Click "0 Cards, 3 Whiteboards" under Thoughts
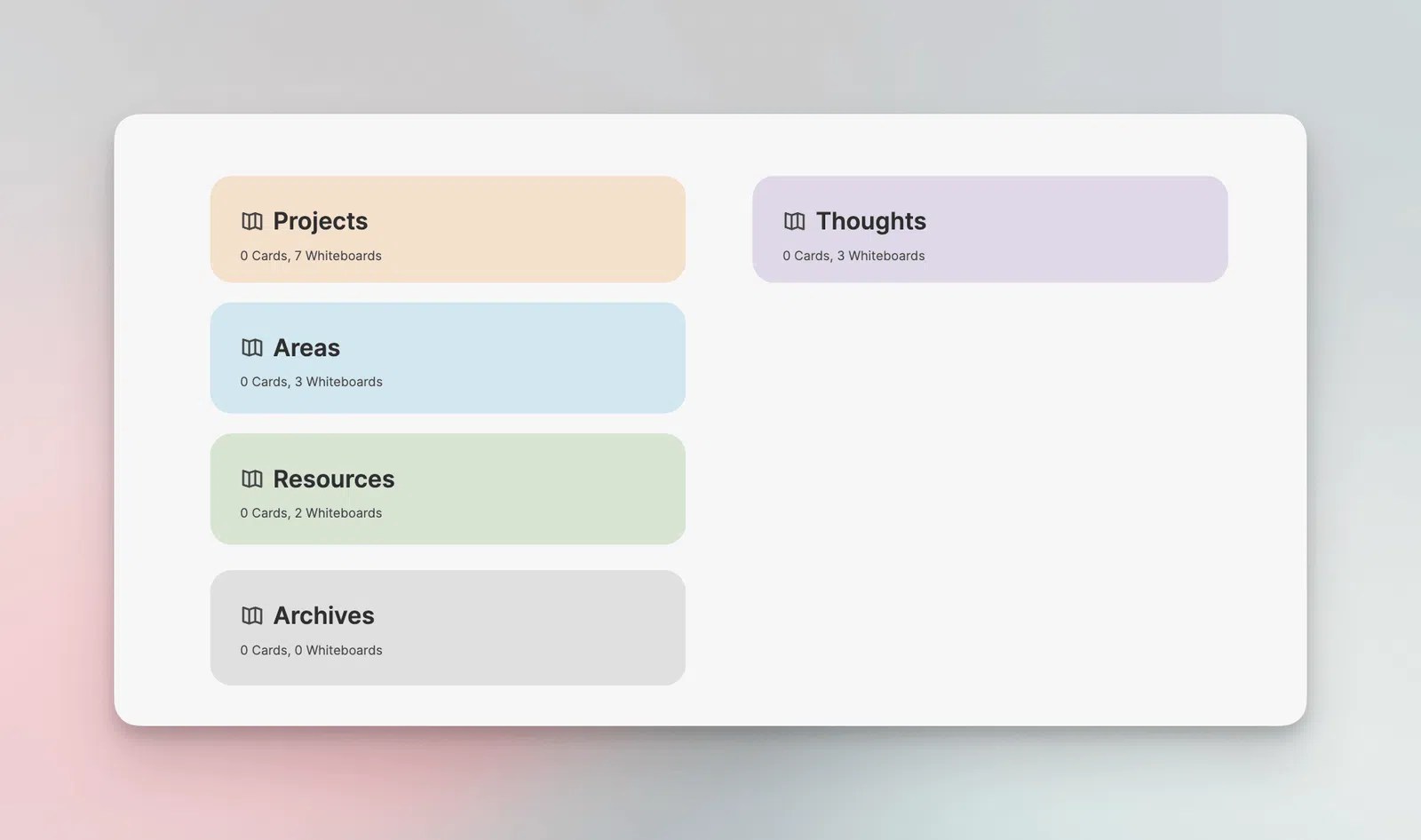Screen dimensions: 1421x840 [x=853, y=256]
